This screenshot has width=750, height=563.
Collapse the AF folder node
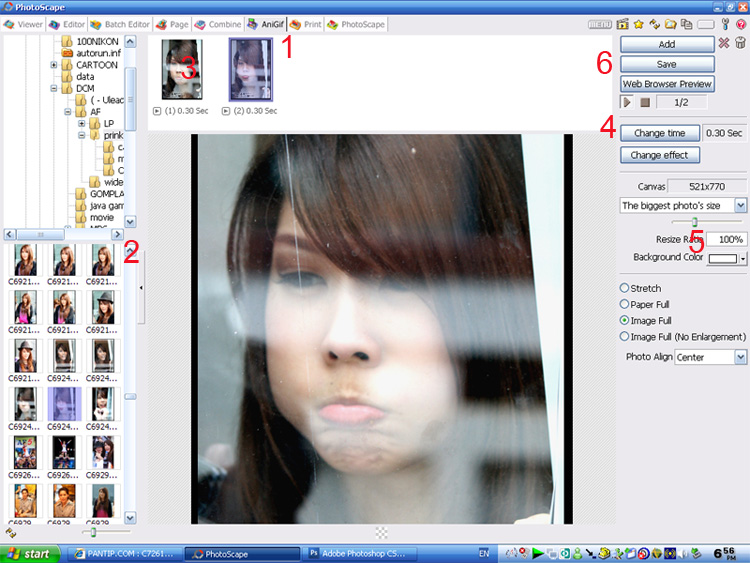67,111
